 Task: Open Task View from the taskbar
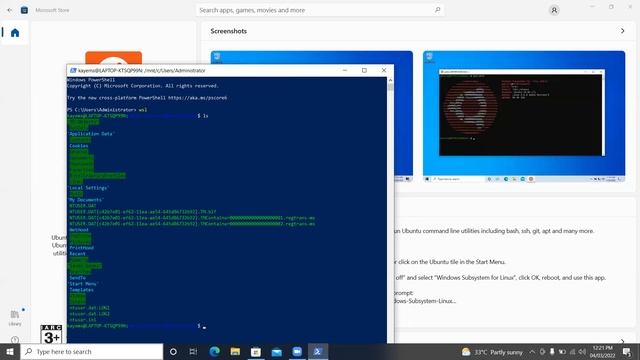pyautogui.click(x=193, y=351)
